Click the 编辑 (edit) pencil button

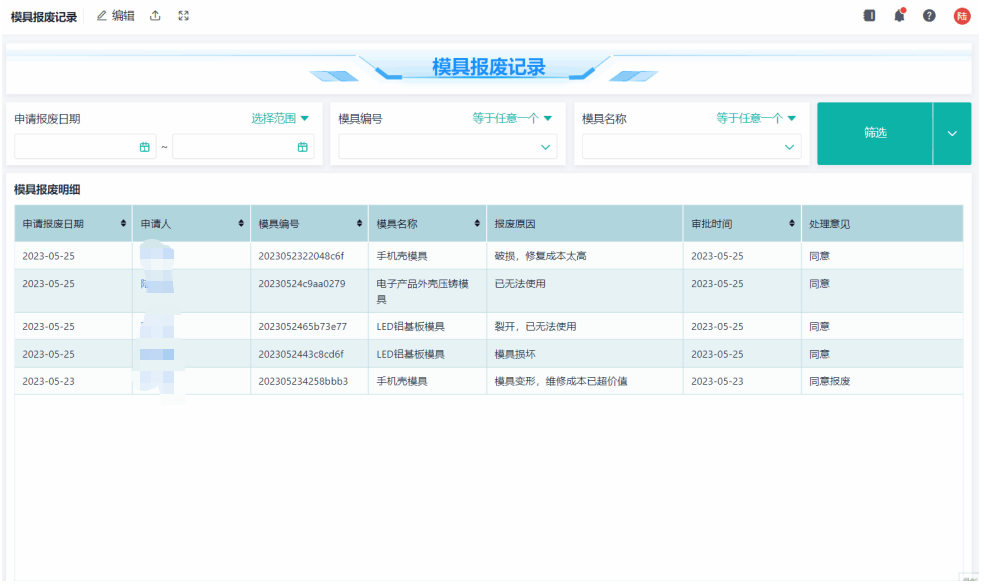115,16
